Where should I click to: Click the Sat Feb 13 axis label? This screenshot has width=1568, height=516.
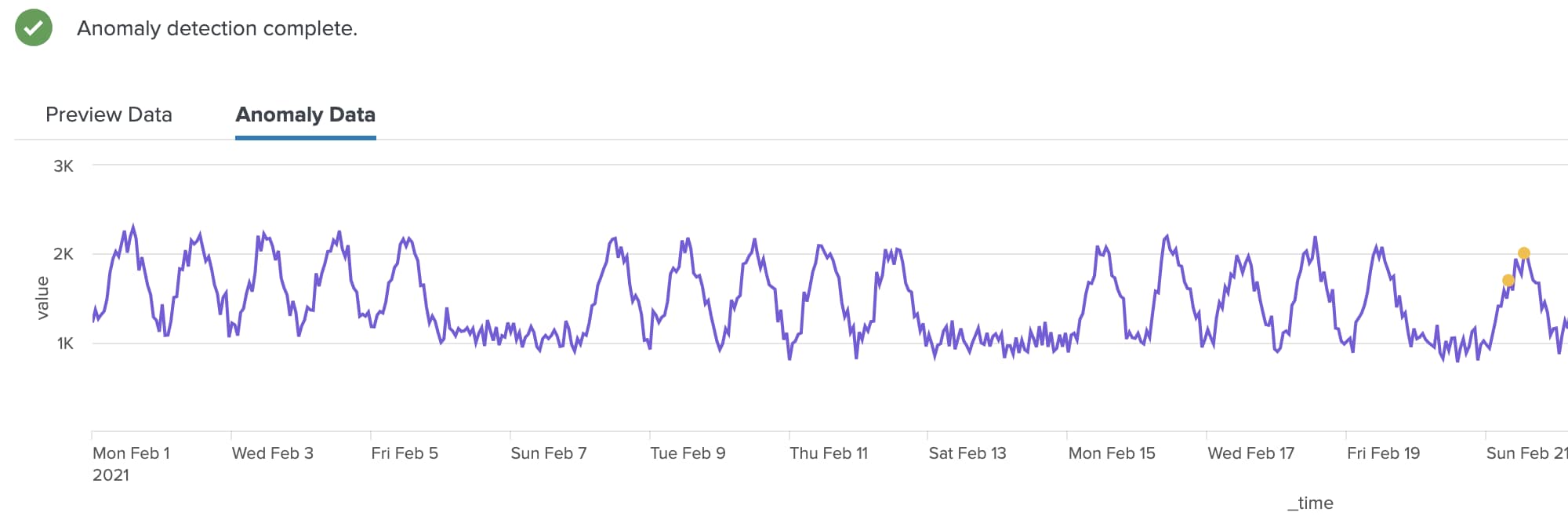click(x=967, y=453)
